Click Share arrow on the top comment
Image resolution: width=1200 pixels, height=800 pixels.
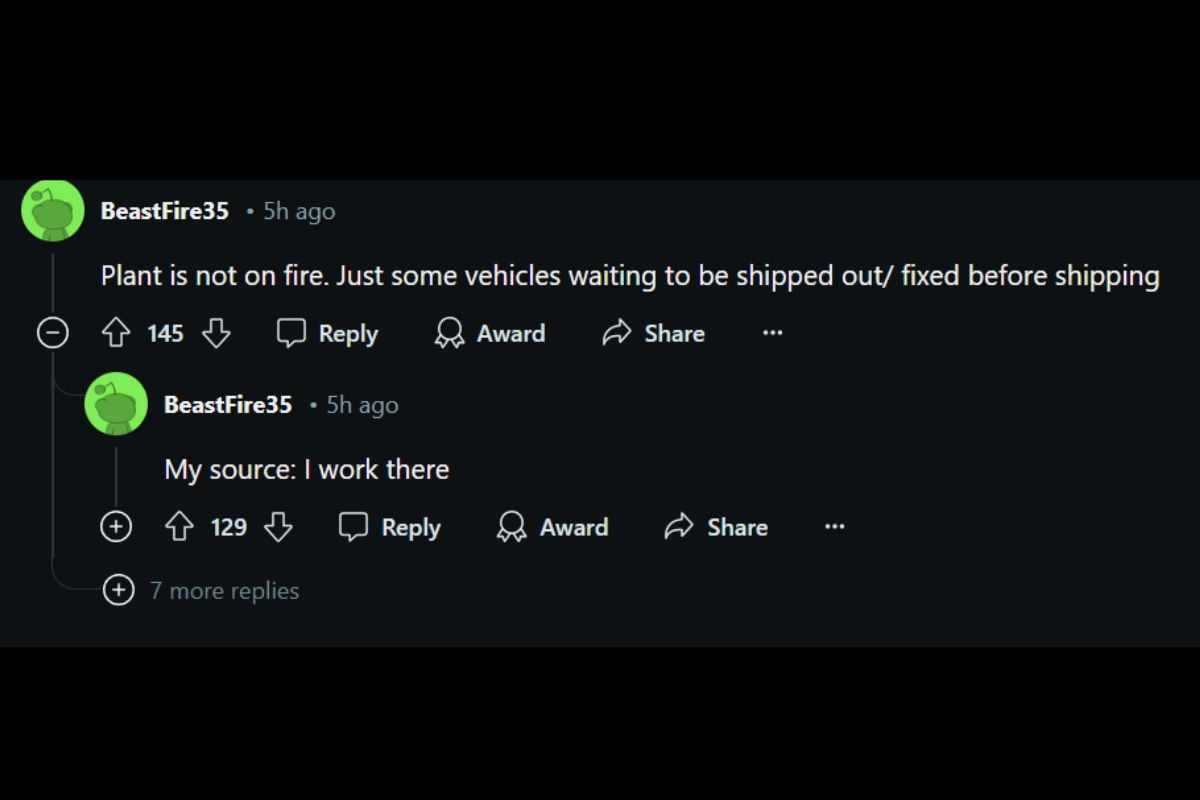pos(617,333)
